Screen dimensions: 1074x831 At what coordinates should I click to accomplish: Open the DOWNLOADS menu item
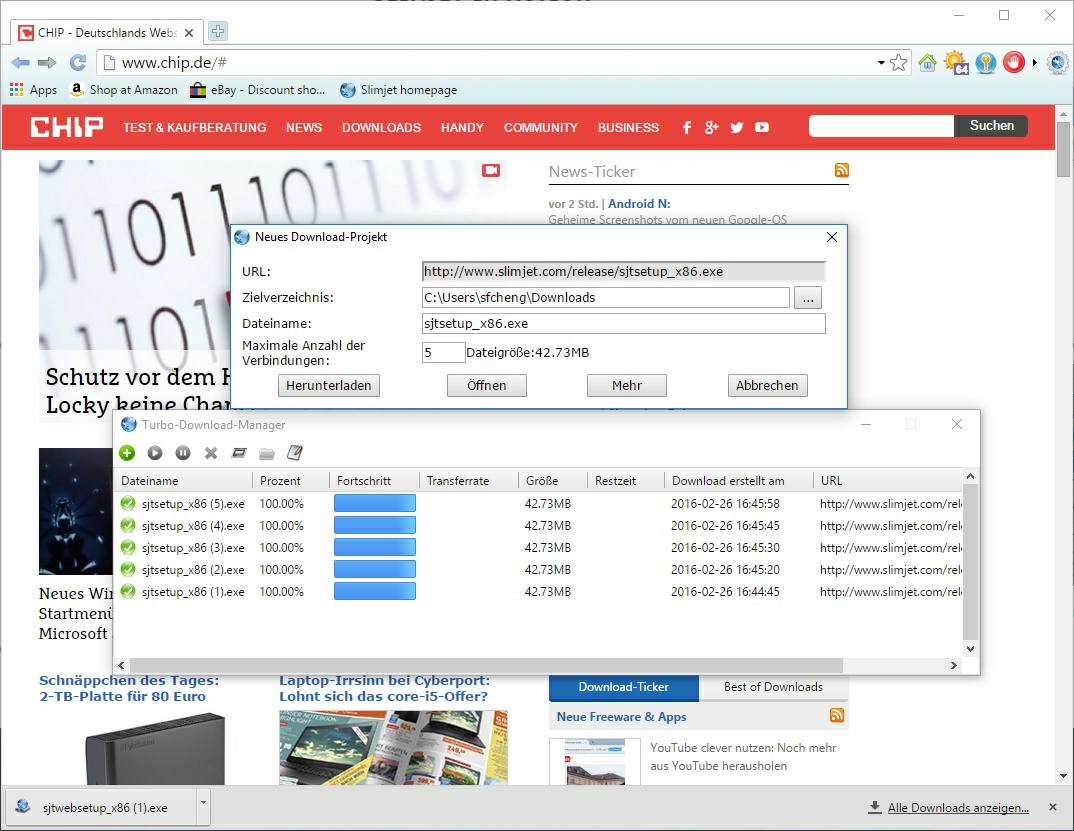click(x=382, y=127)
